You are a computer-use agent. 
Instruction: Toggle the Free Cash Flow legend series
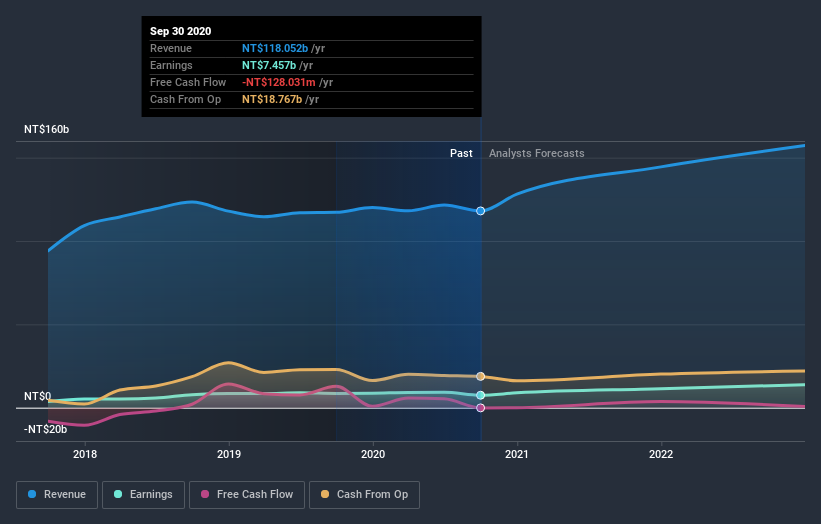[247, 495]
